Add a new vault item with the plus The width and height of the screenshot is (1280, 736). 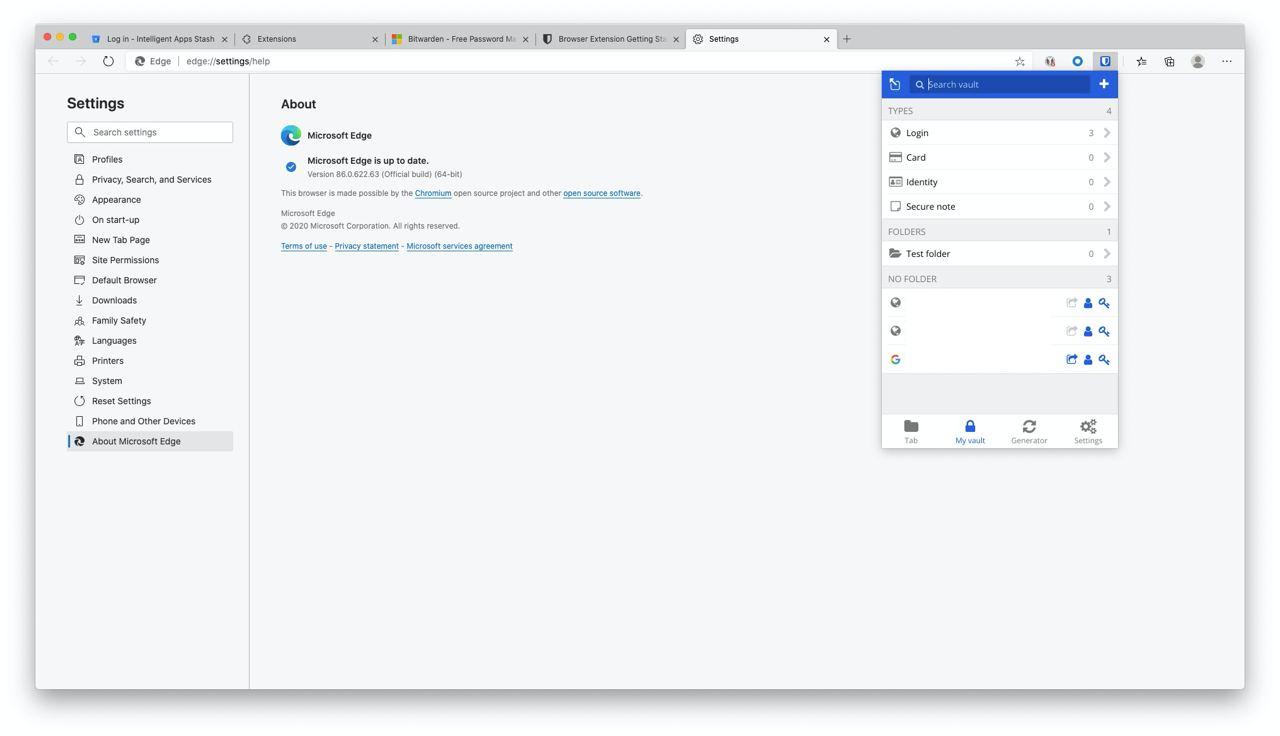click(x=1103, y=84)
